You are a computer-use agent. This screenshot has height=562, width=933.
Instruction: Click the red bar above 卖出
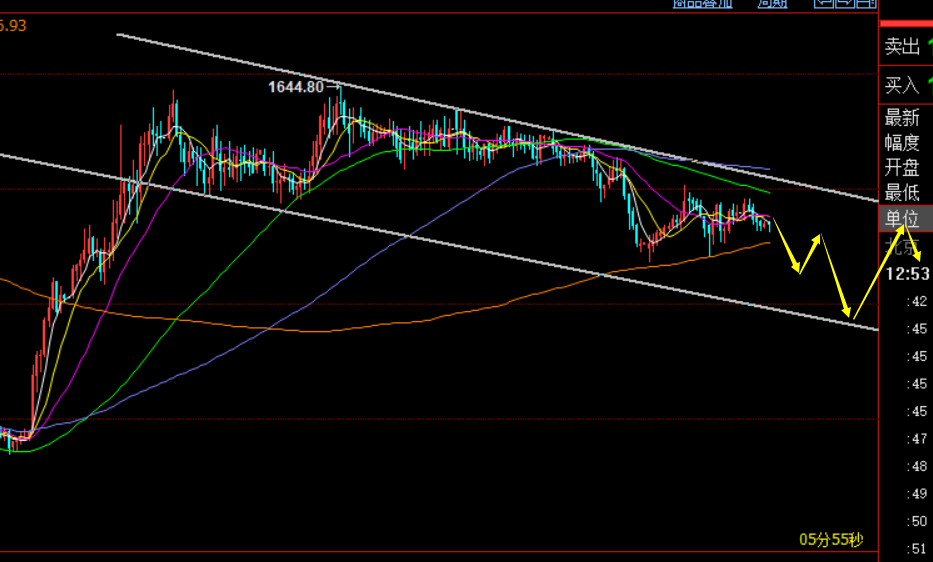click(x=906, y=24)
